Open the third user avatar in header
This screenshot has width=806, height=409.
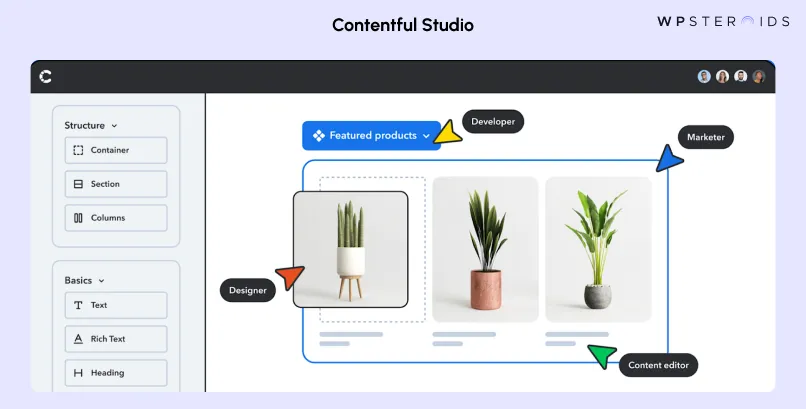(x=741, y=77)
